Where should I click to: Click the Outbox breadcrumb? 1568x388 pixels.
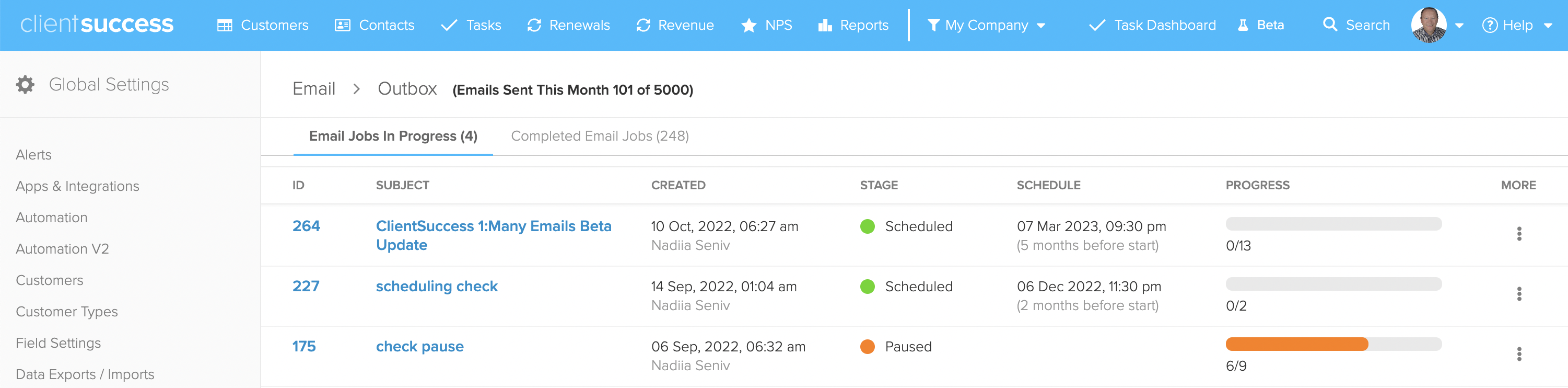click(x=407, y=89)
